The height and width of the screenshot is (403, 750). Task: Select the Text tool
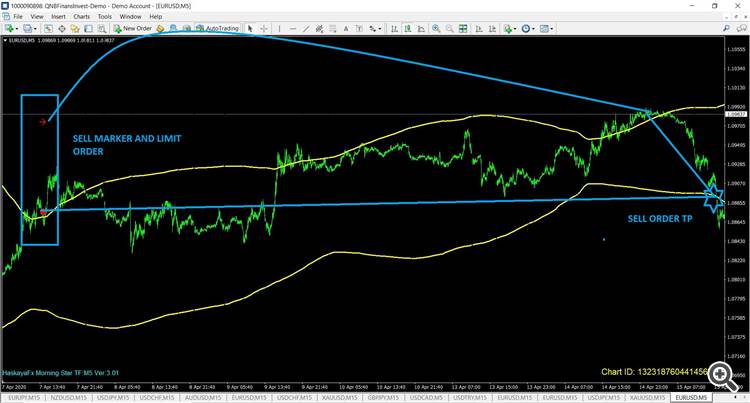346,29
